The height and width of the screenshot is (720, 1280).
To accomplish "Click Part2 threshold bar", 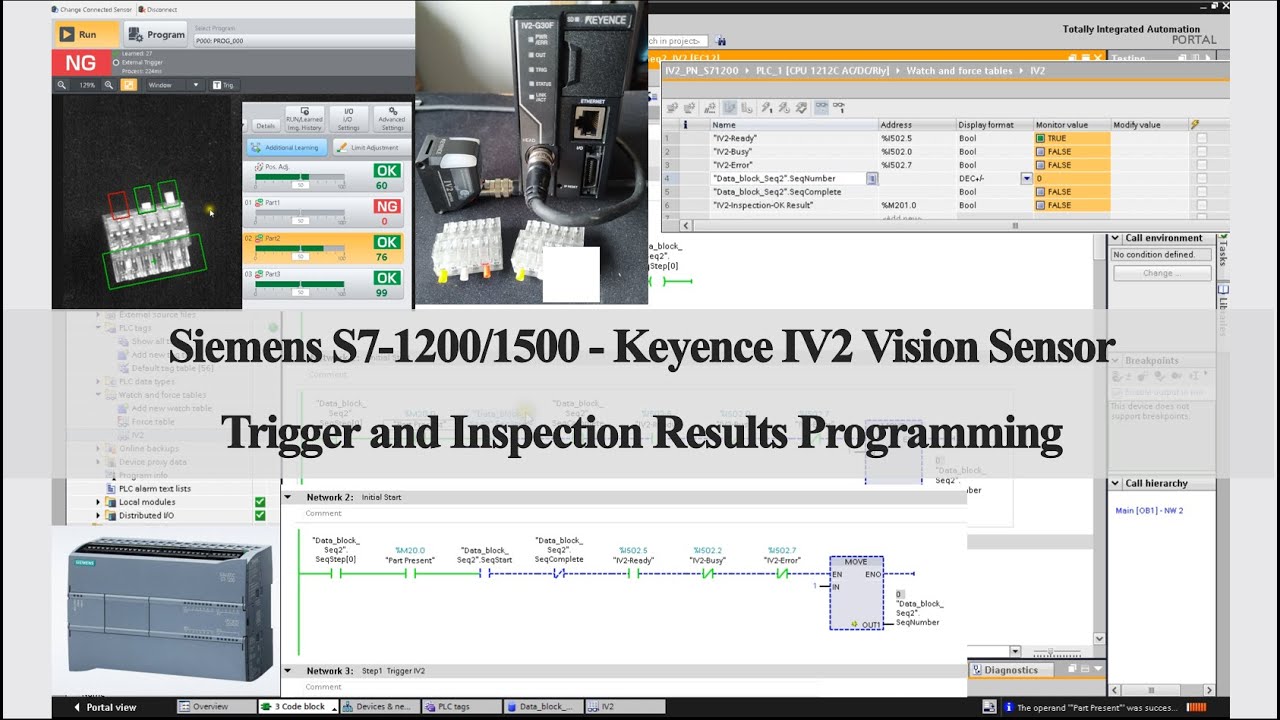I will tap(299, 250).
